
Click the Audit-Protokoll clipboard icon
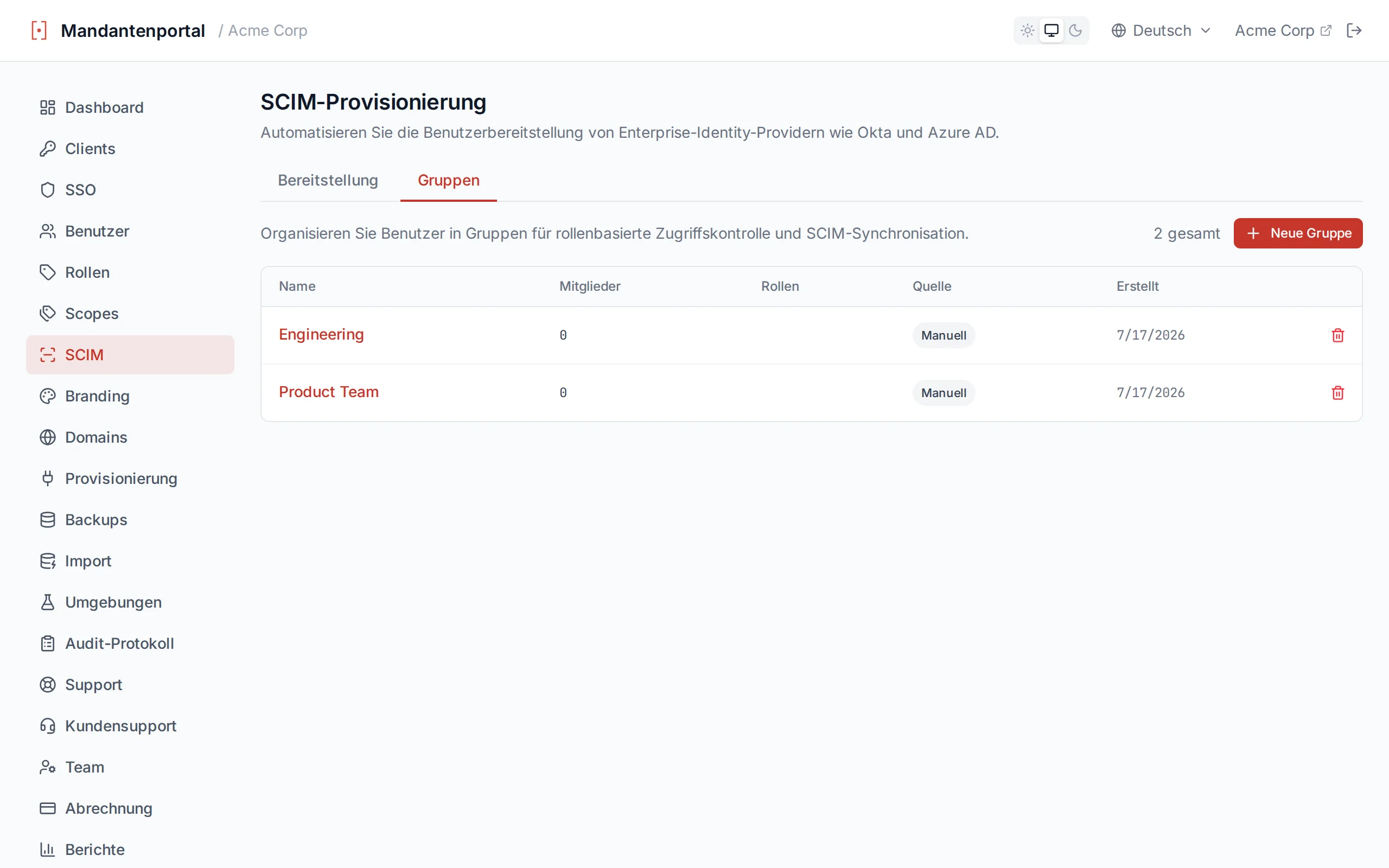48,643
